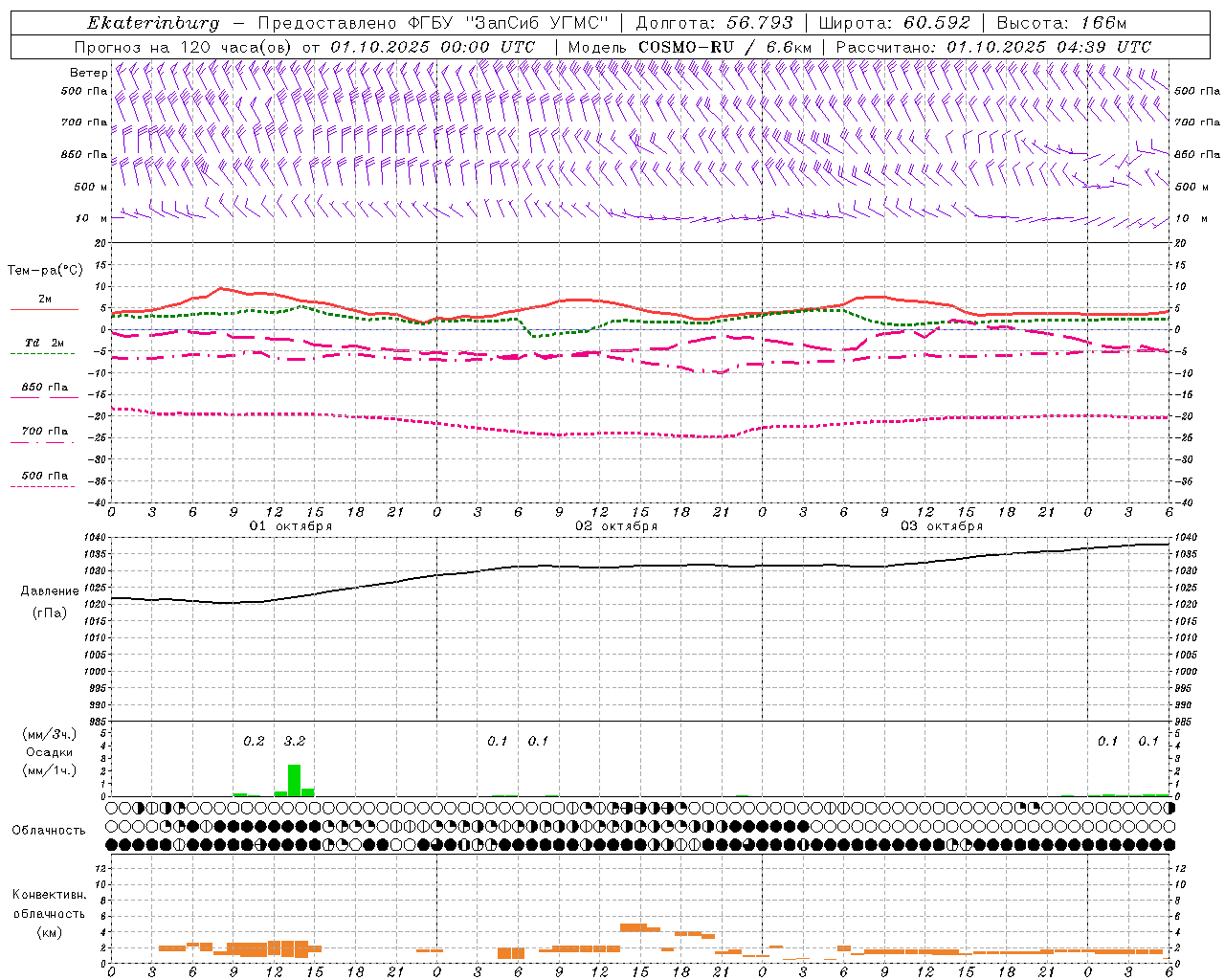Select the 0.2 precipitation amount label

pos(254,741)
